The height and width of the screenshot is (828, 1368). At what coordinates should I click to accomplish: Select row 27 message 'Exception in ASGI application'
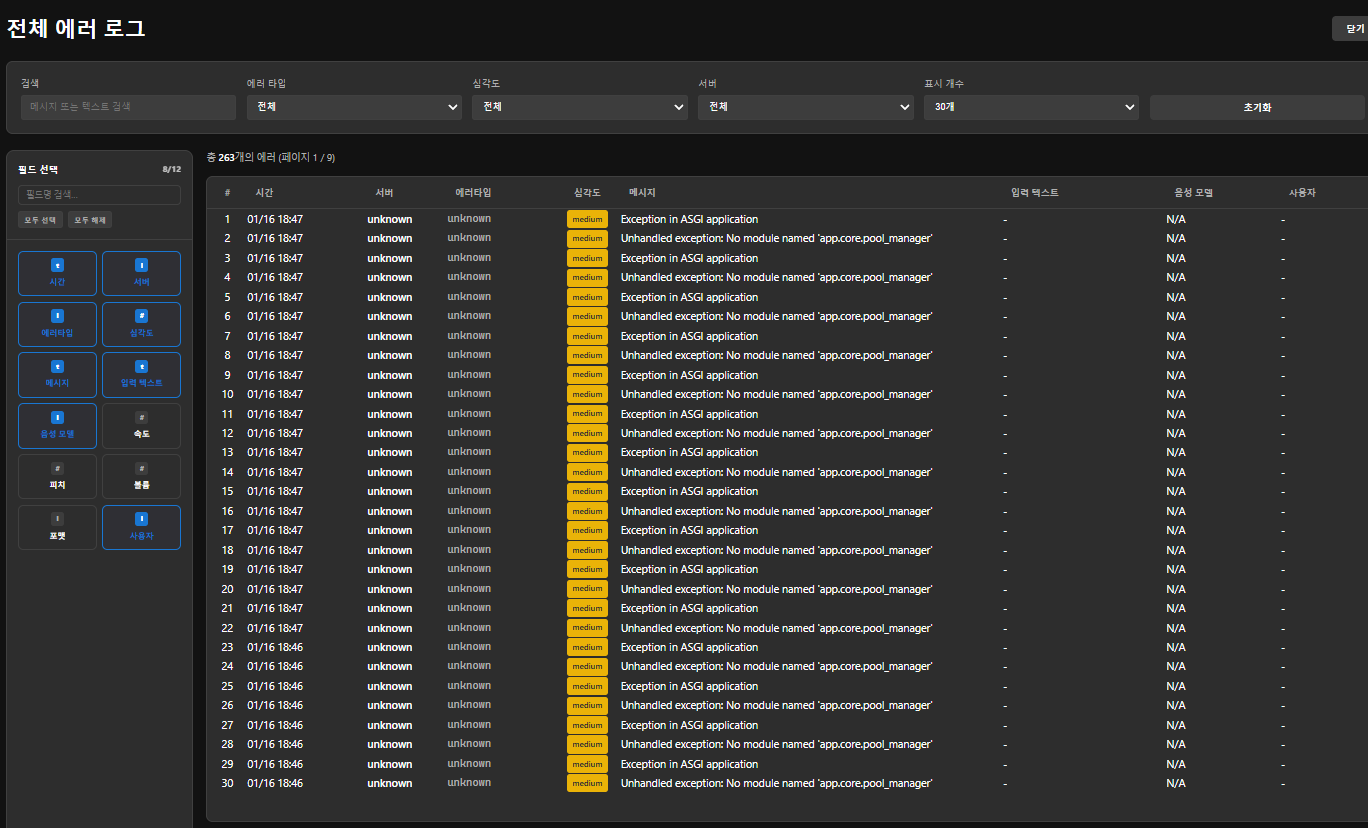[689, 725]
